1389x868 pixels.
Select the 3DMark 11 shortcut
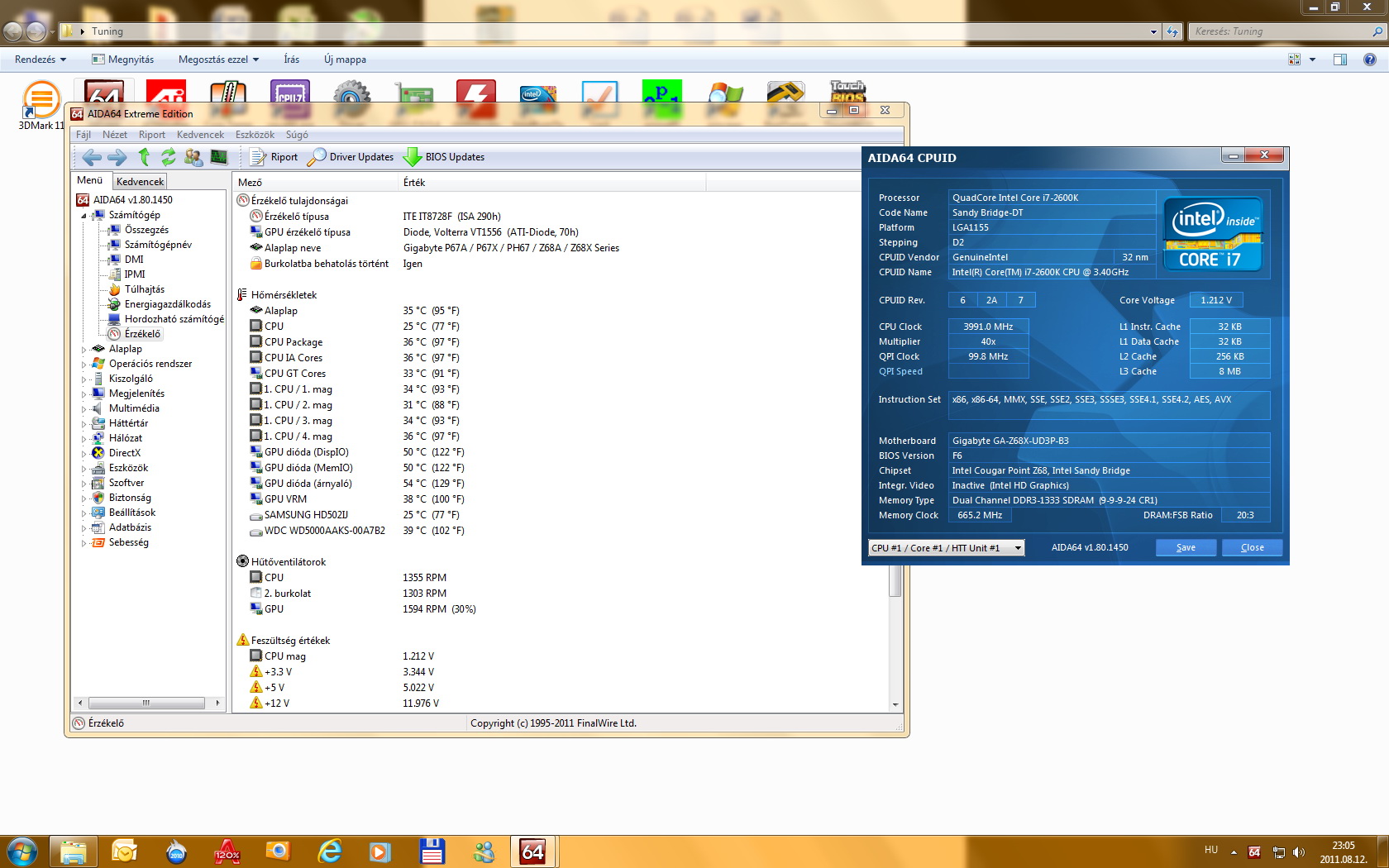pyautogui.click(x=41, y=105)
